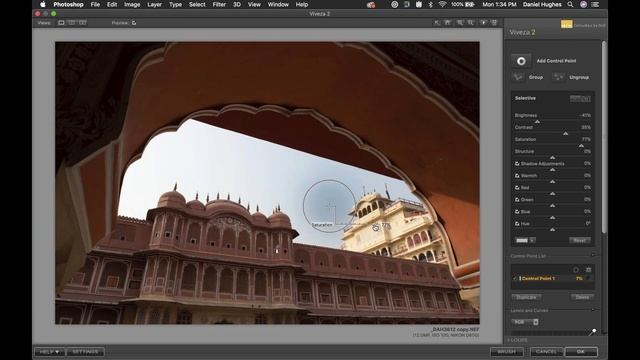Screen dimensions: 640x360
Task: Click the Bluetooth menu bar icon
Action: (x=431, y=4)
